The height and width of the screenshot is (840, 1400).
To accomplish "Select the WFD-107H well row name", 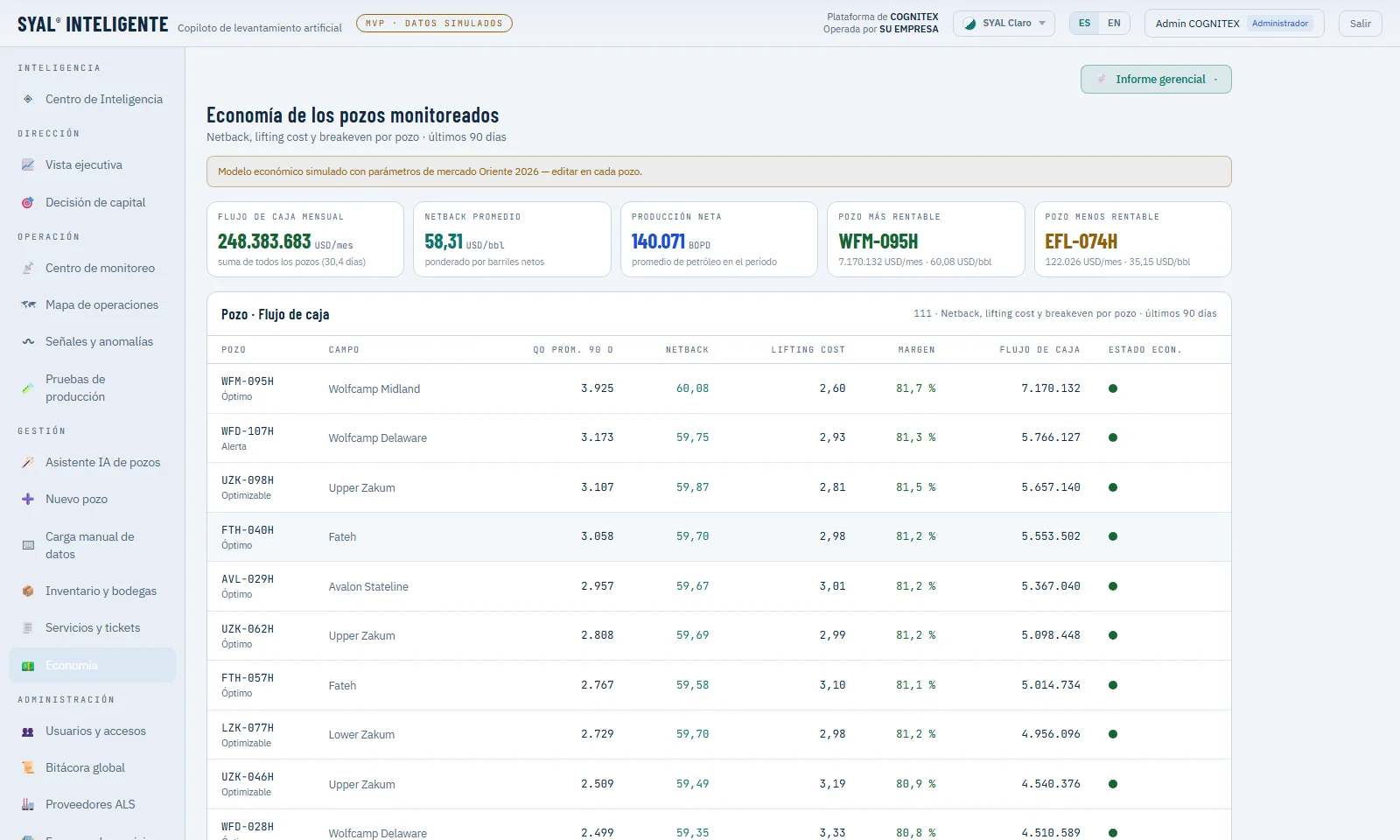I will [x=248, y=431].
